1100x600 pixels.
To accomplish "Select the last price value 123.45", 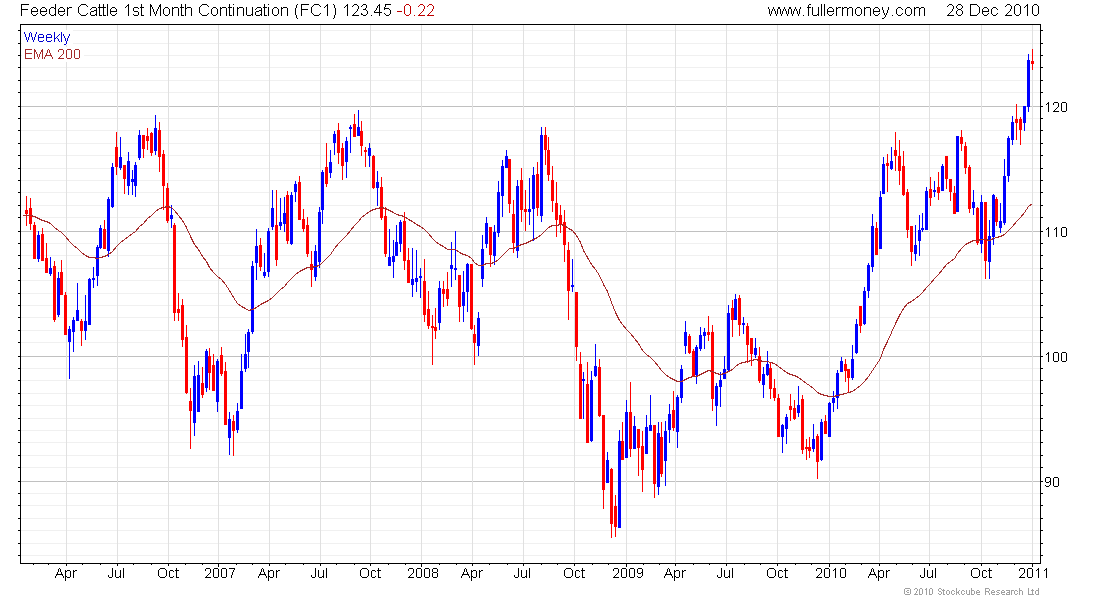I will click(366, 11).
